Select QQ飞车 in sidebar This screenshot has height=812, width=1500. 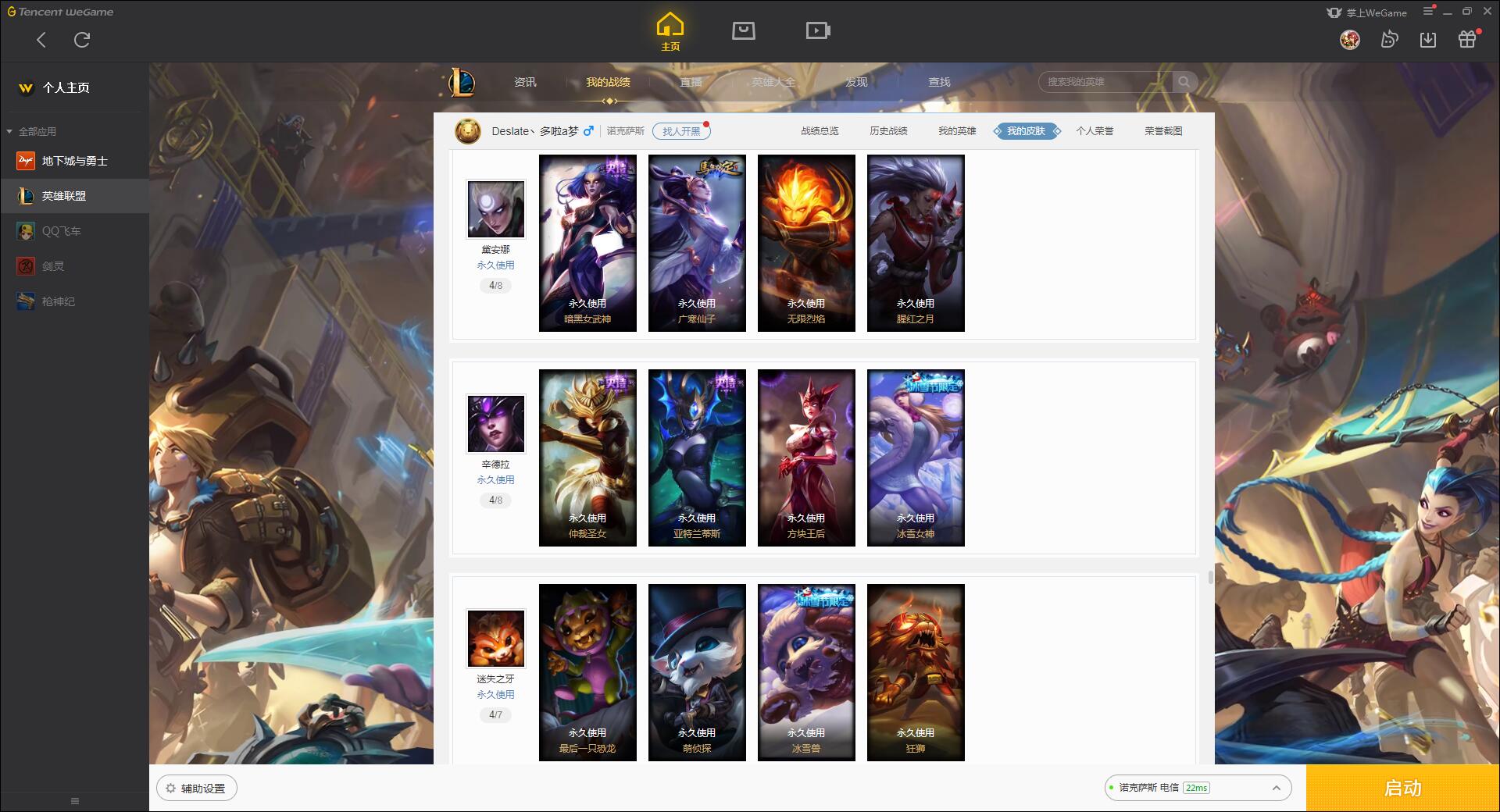[x=74, y=231]
